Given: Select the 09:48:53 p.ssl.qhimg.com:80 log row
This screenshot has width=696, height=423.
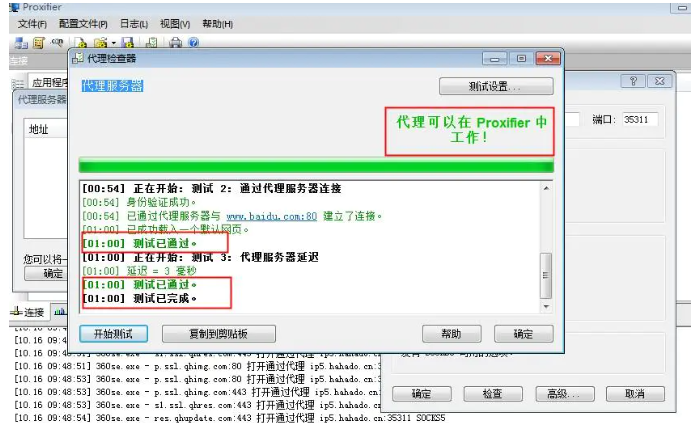Looking at the screenshot, I should [x=197, y=379].
